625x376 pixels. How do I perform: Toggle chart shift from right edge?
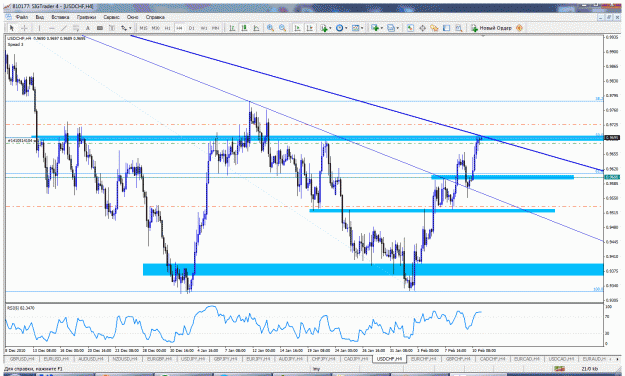pos(309,28)
